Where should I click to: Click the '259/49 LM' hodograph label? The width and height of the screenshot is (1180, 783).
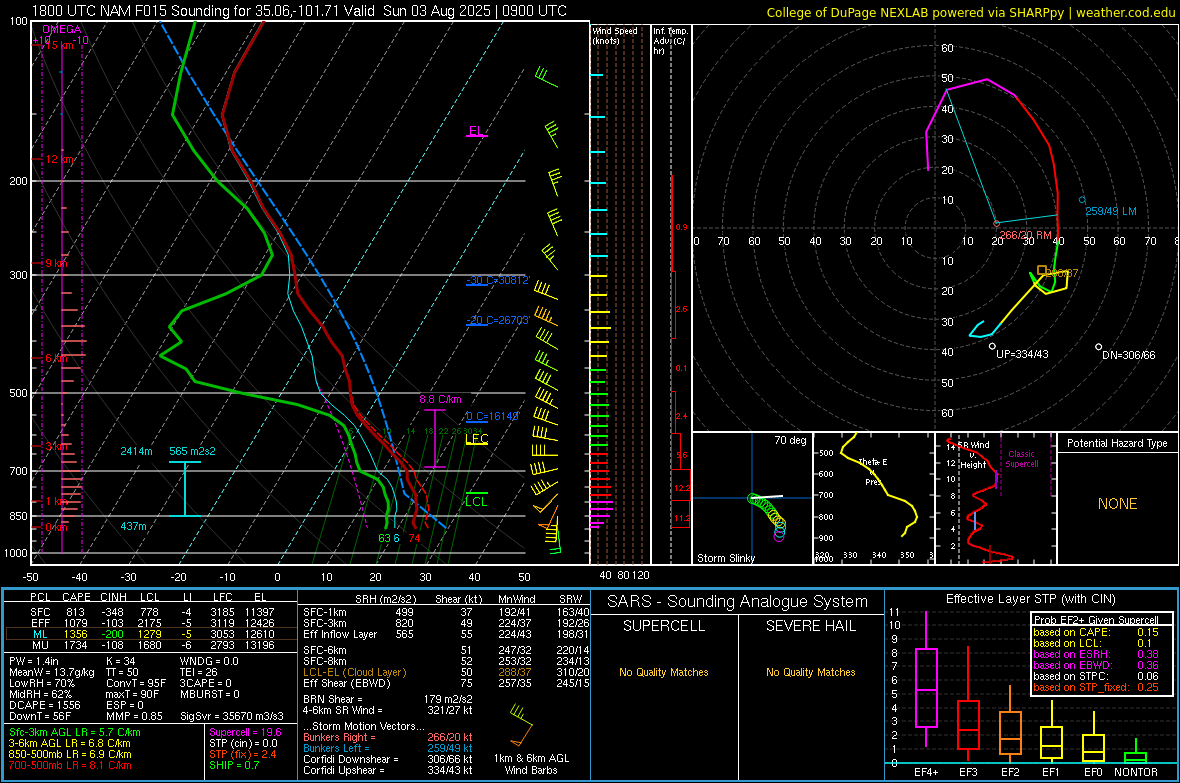click(1111, 212)
